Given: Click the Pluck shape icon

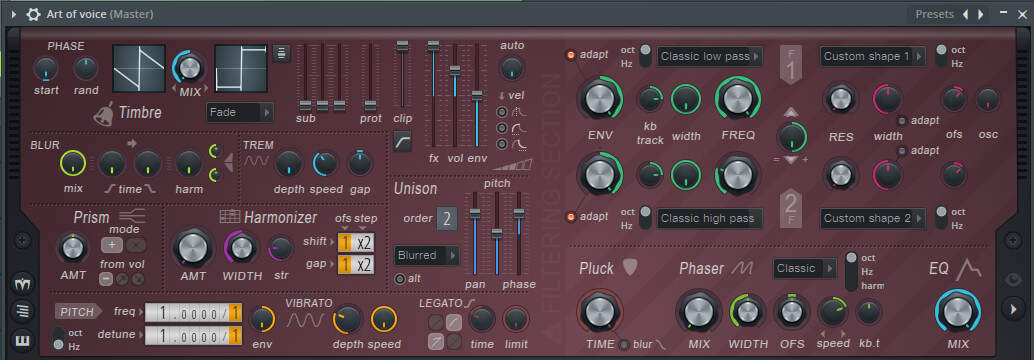Looking at the screenshot, I should (x=631, y=267).
